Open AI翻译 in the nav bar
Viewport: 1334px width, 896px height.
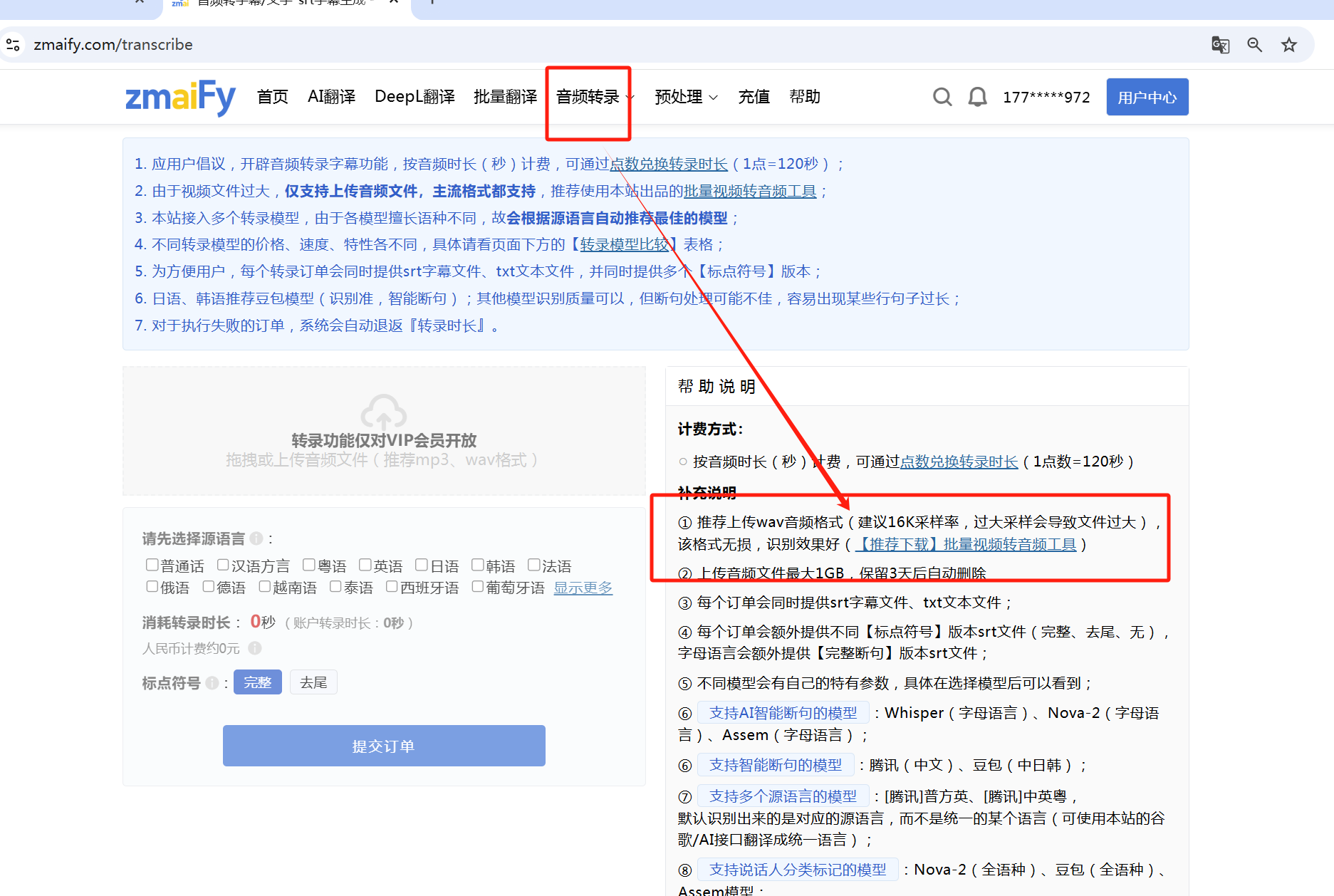[331, 97]
